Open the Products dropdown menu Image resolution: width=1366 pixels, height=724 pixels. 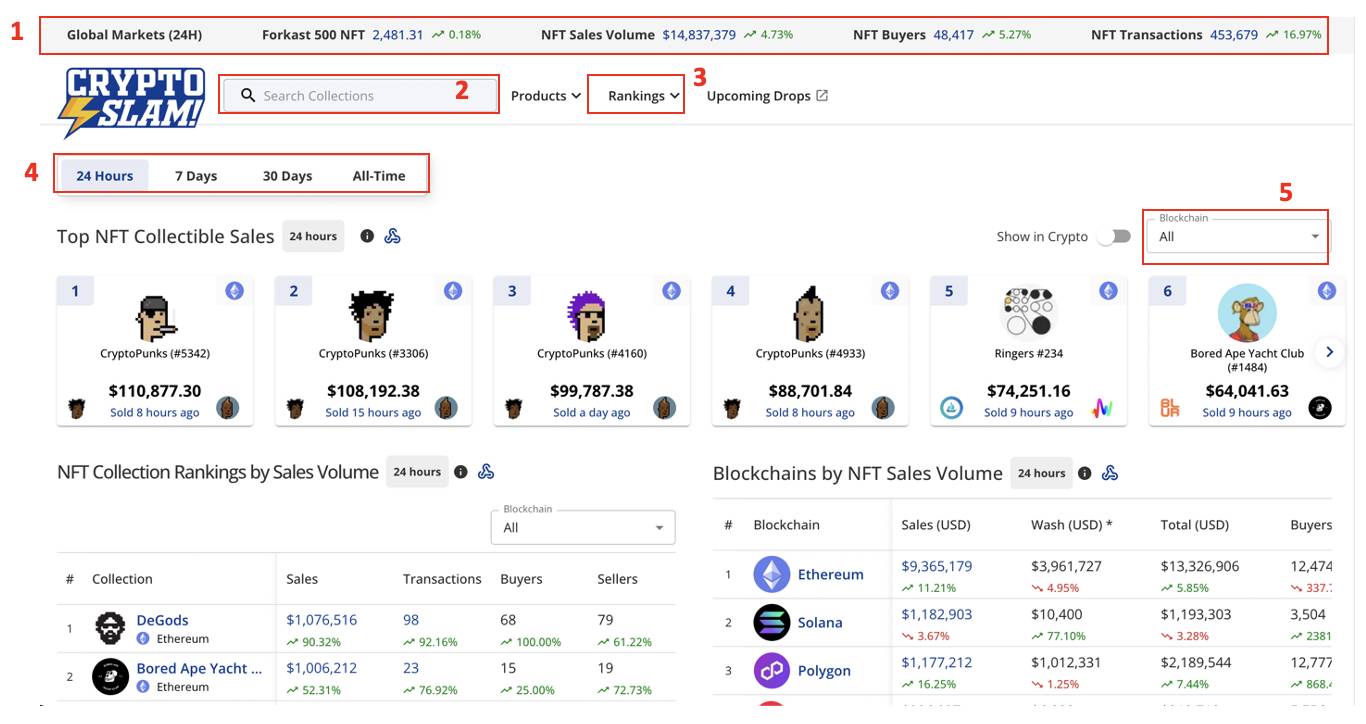546,96
